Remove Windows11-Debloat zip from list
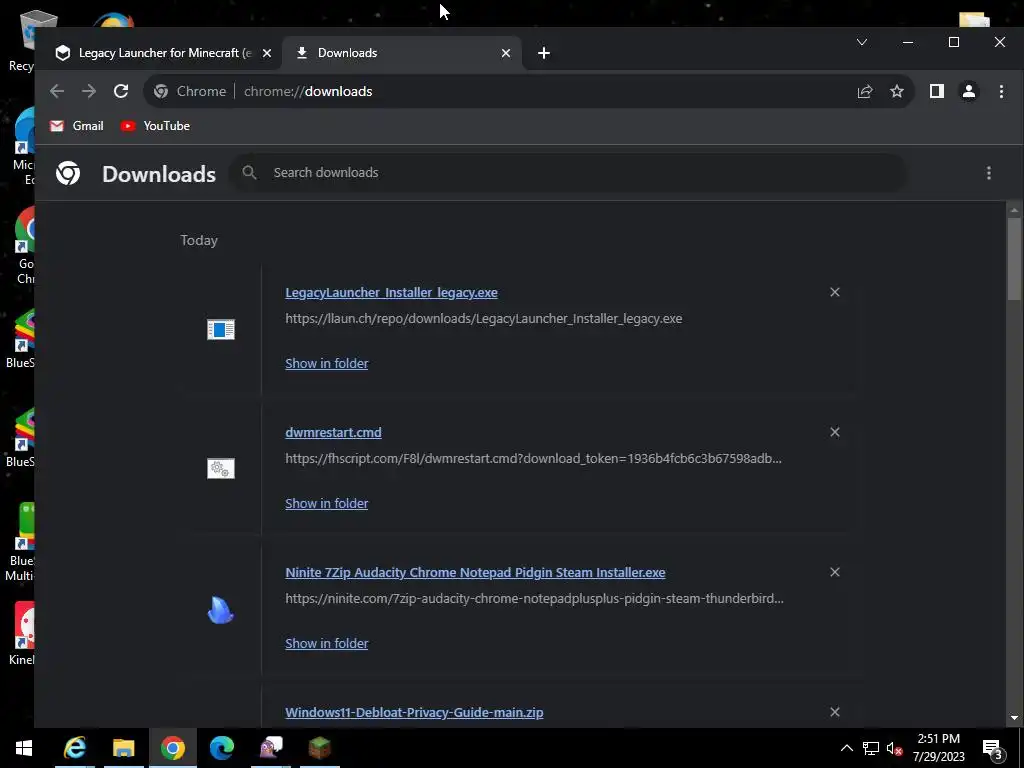1024x768 pixels. [835, 712]
